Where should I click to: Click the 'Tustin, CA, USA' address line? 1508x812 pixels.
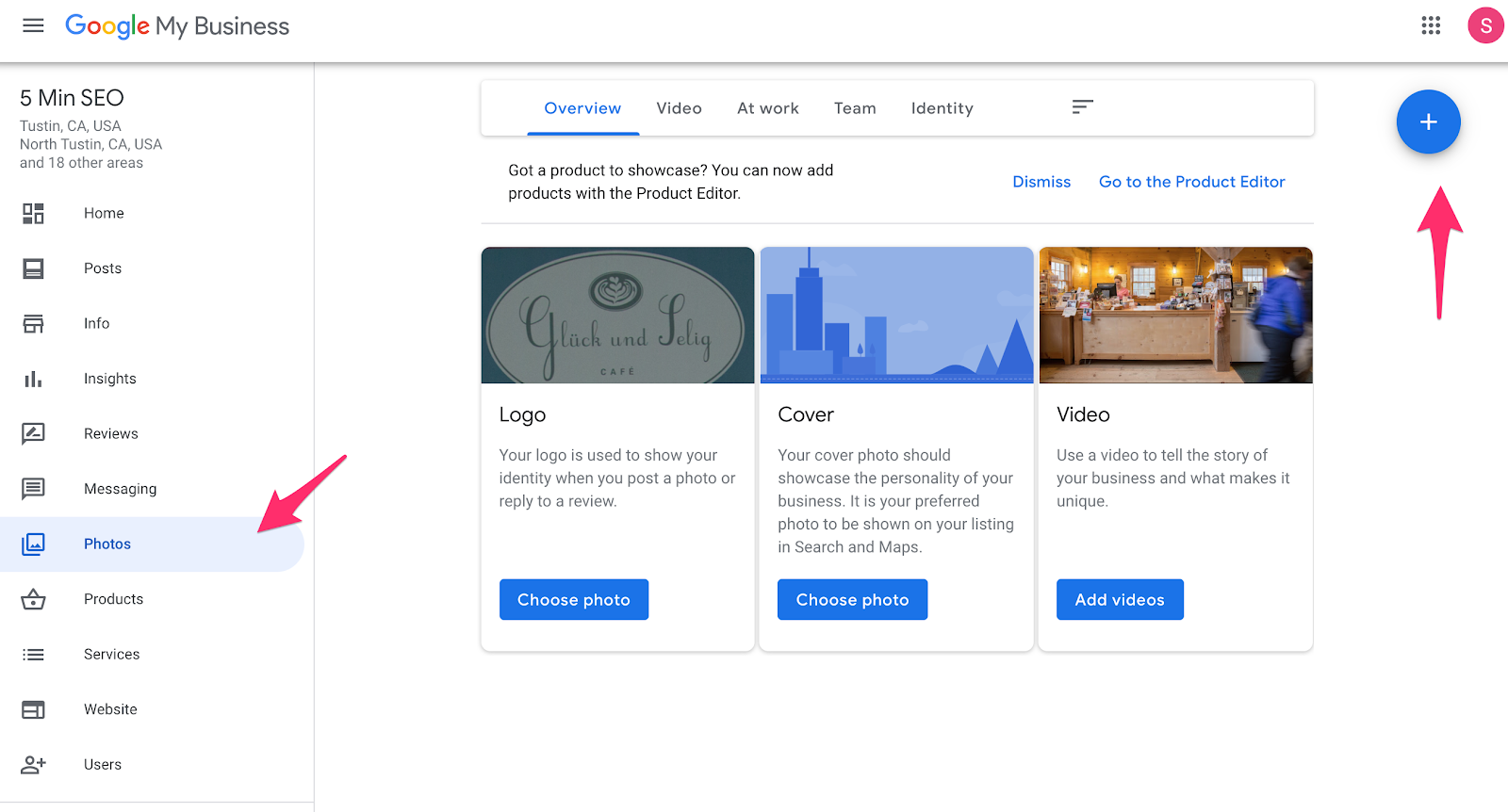pos(71,126)
